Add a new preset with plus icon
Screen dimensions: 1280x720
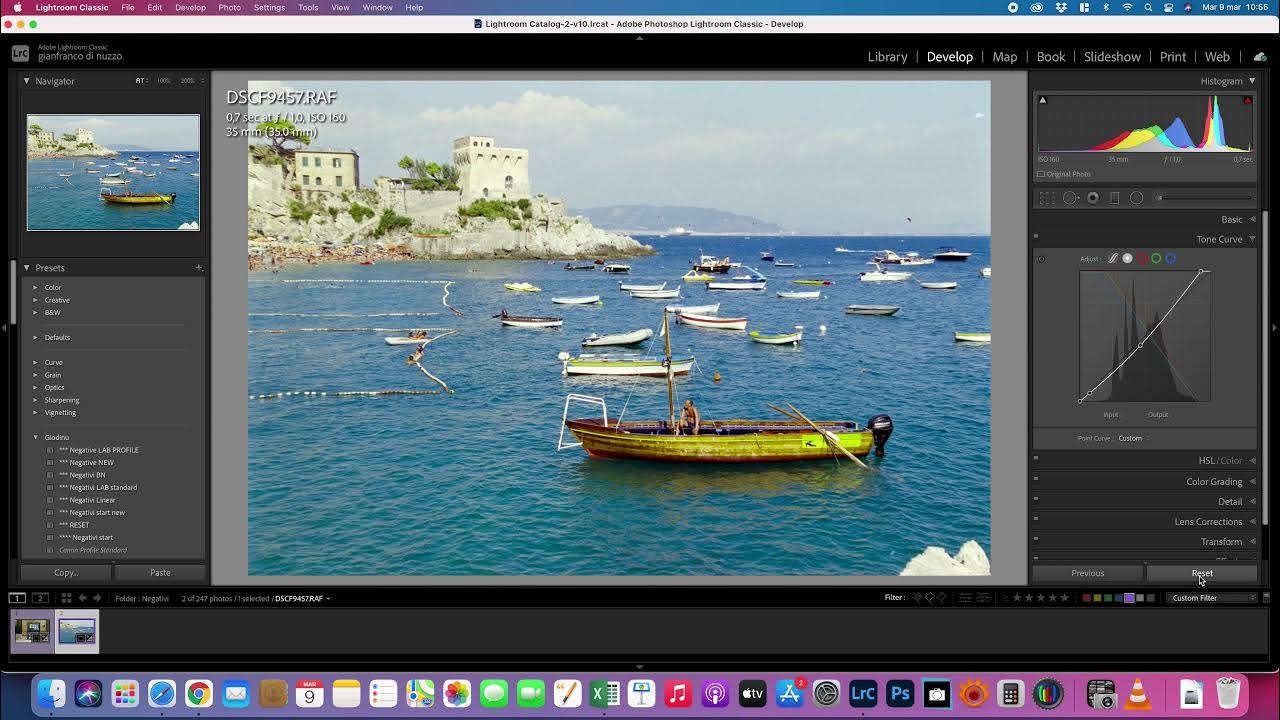point(199,268)
